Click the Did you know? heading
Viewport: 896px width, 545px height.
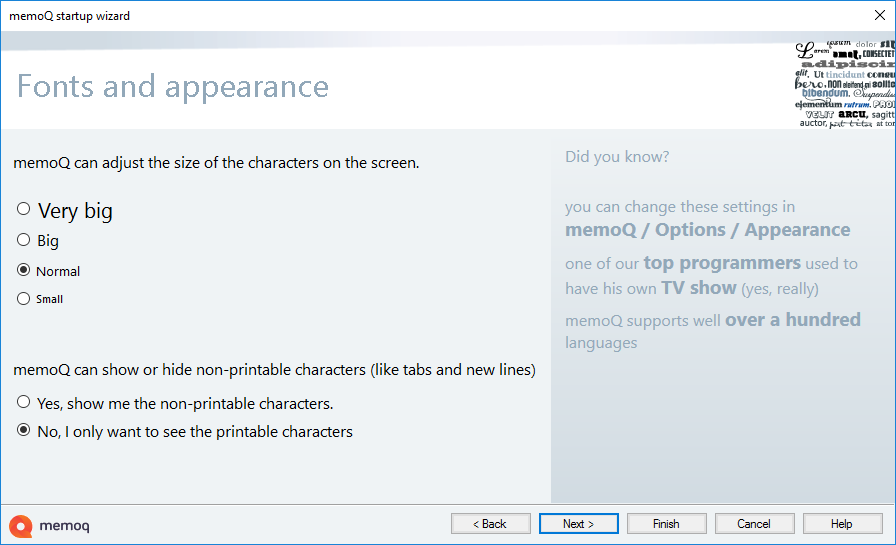(x=617, y=157)
